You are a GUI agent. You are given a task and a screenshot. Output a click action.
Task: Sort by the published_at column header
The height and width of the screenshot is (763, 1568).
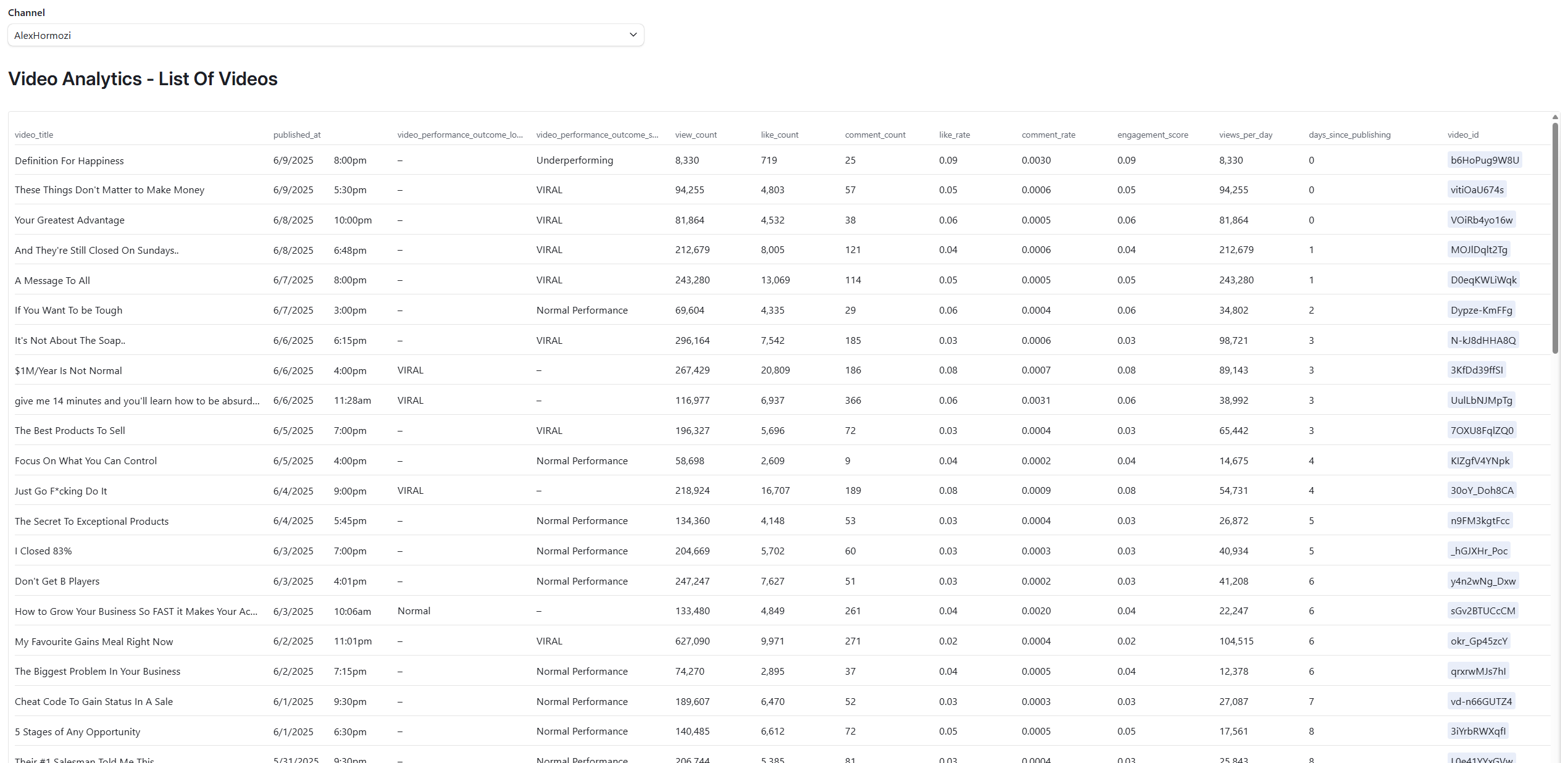[x=297, y=135]
